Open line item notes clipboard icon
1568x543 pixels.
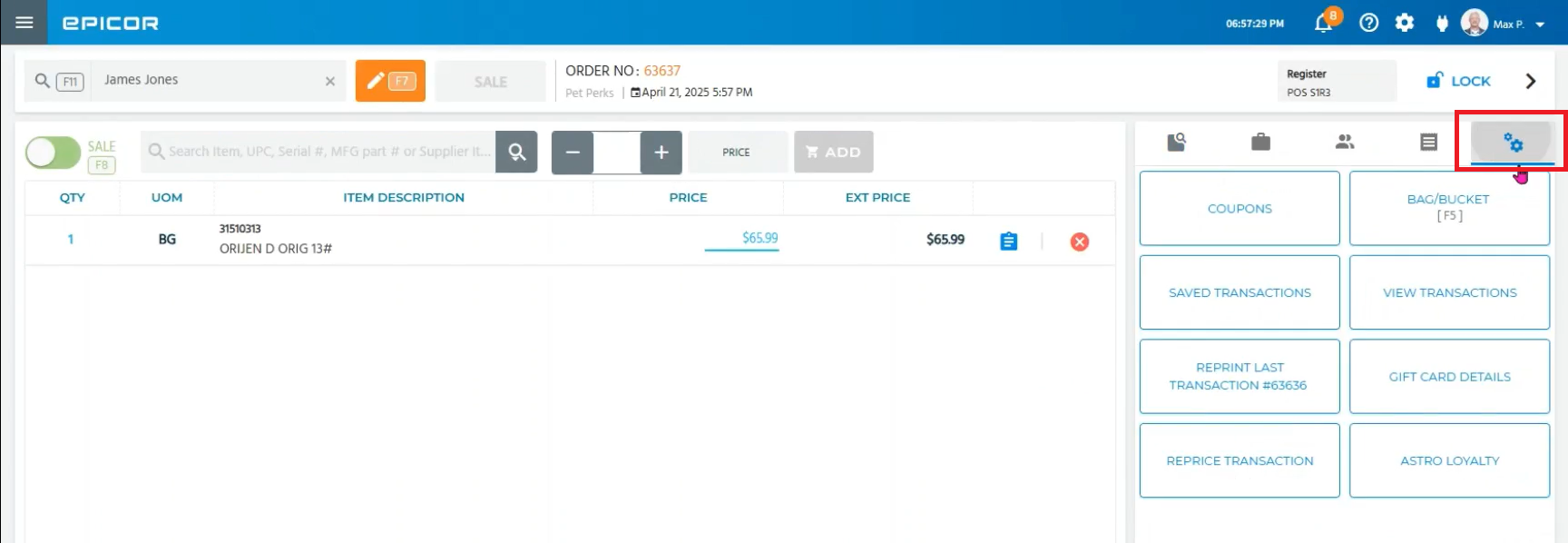(1008, 242)
